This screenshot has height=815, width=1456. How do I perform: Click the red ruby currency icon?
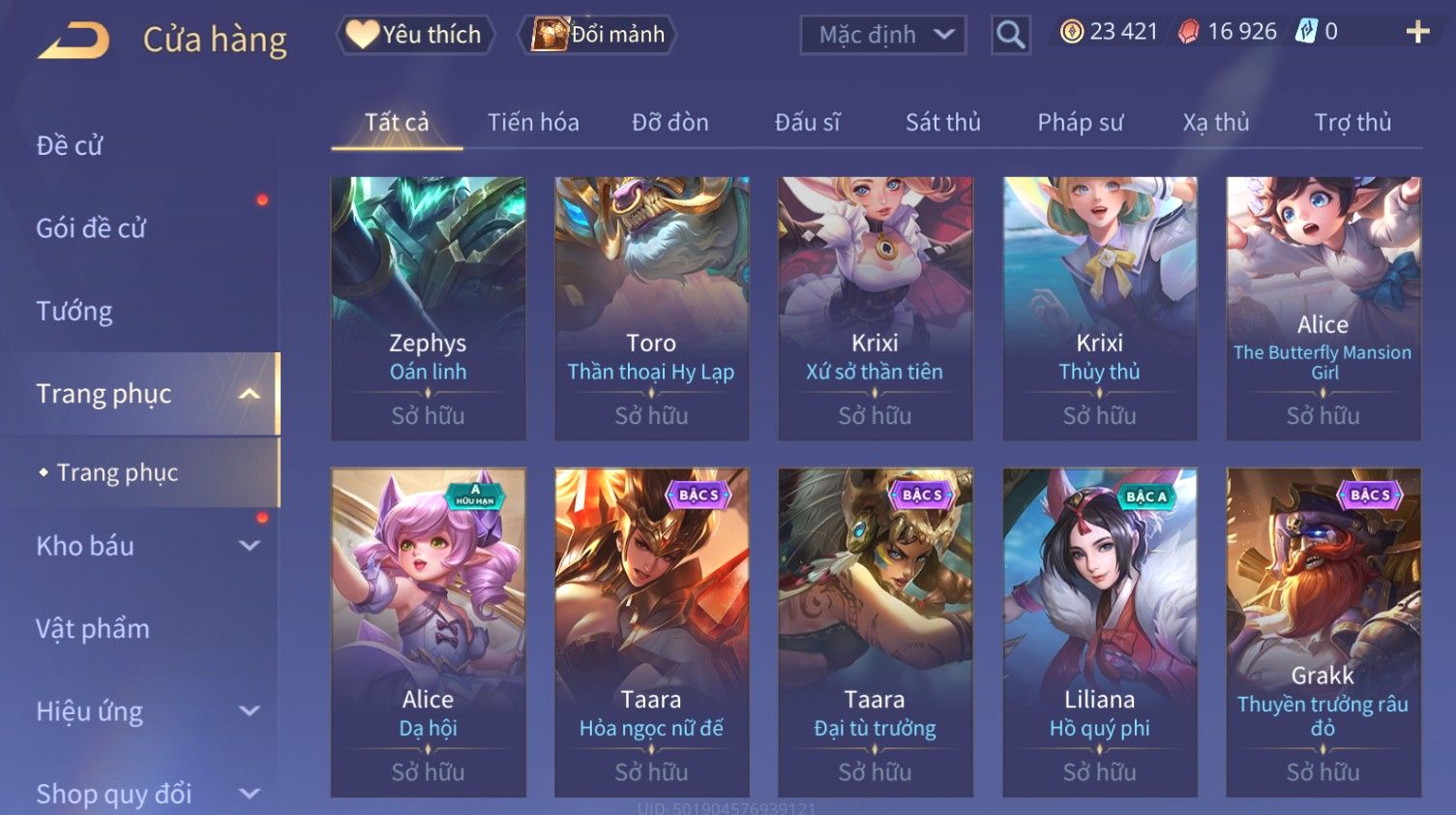tap(1188, 32)
